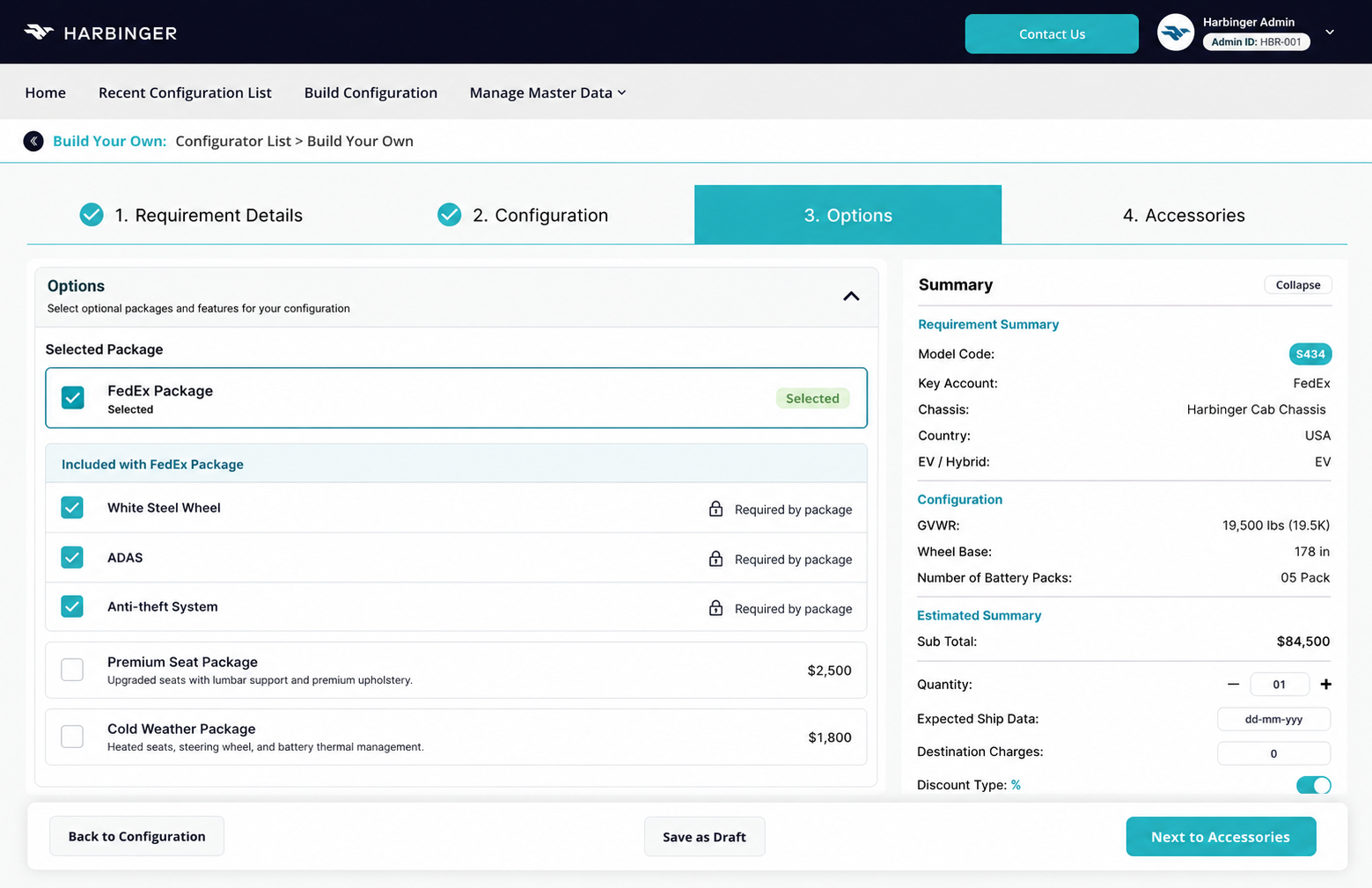
Task: Click the Harbinger bird logo icon
Action: pos(39,33)
